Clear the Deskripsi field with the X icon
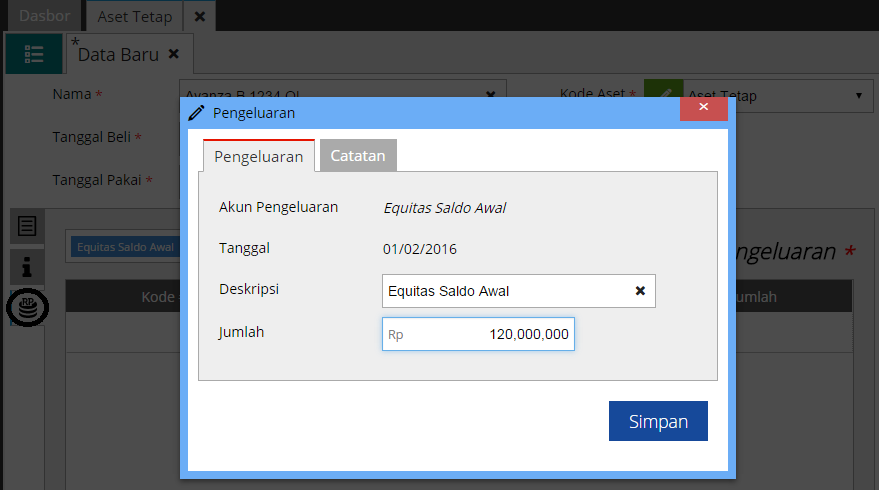879x490 pixels. 640,291
